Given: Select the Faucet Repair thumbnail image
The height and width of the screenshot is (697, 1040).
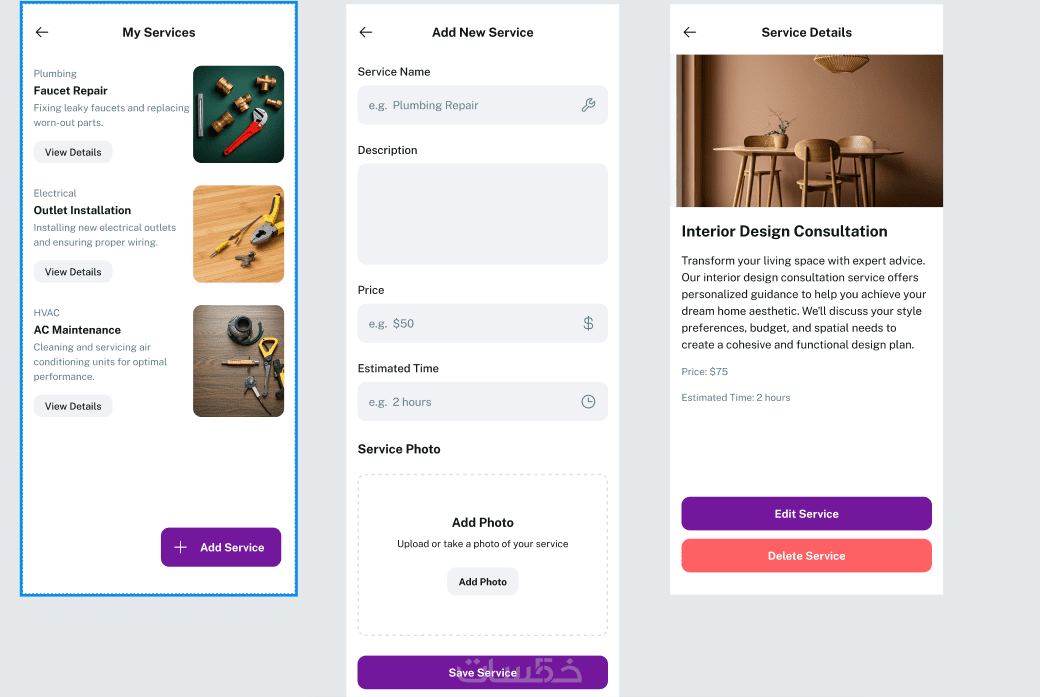Looking at the screenshot, I should (238, 114).
